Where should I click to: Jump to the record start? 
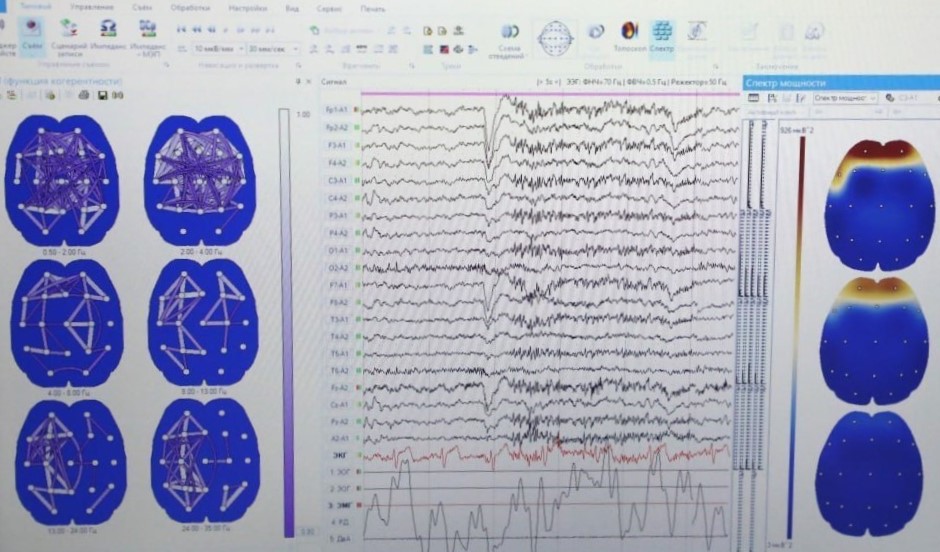(182, 29)
